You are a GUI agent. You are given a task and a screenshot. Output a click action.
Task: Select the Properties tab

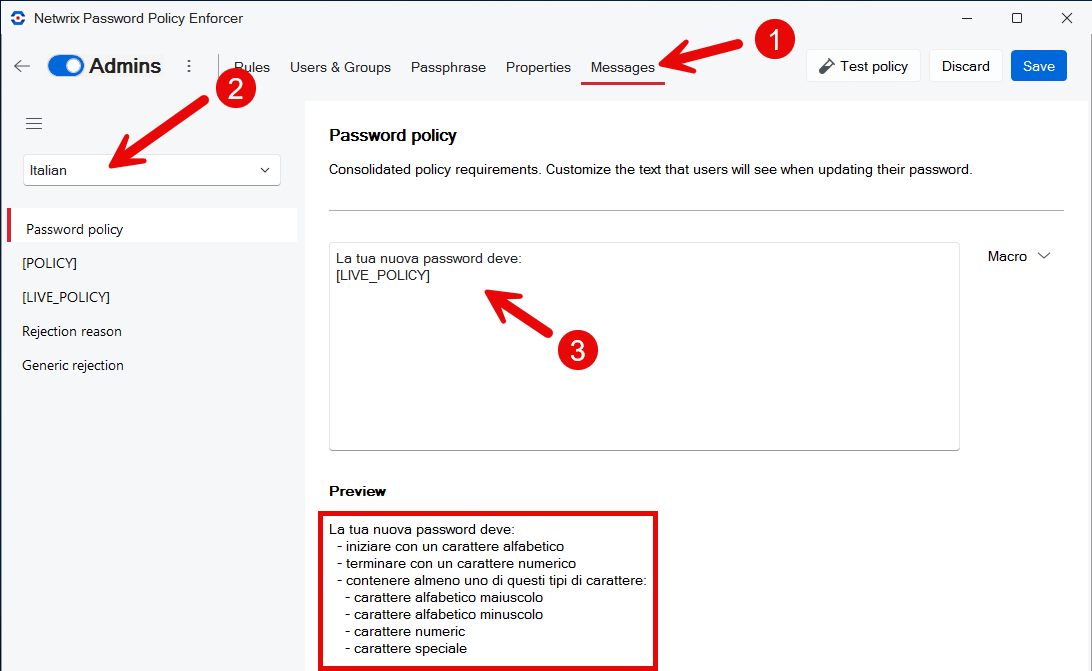(538, 67)
